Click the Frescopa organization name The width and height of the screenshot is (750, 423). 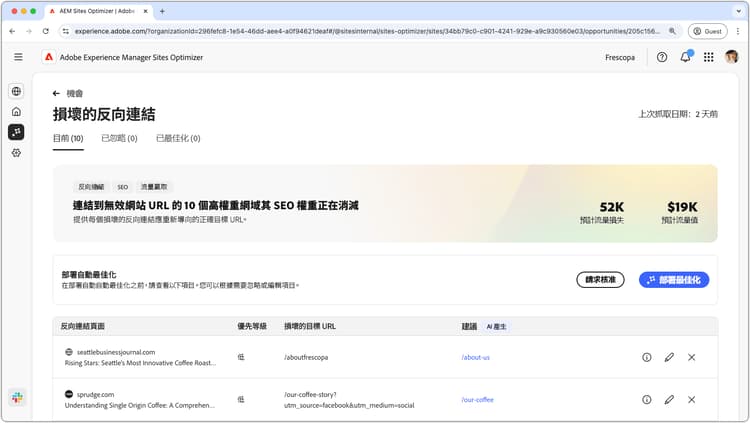(620, 57)
